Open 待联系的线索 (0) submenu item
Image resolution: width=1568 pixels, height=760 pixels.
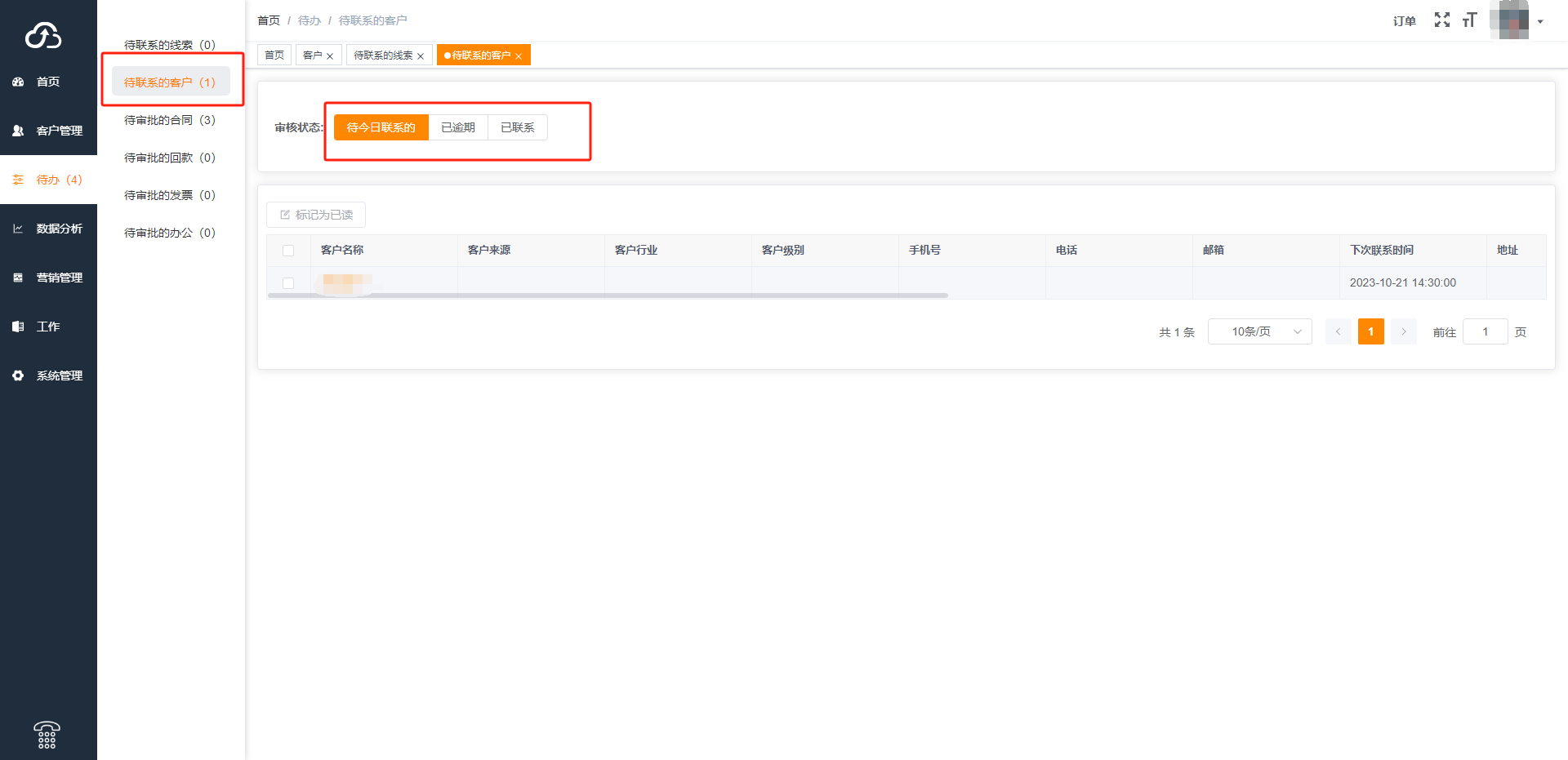click(x=170, y=45)
